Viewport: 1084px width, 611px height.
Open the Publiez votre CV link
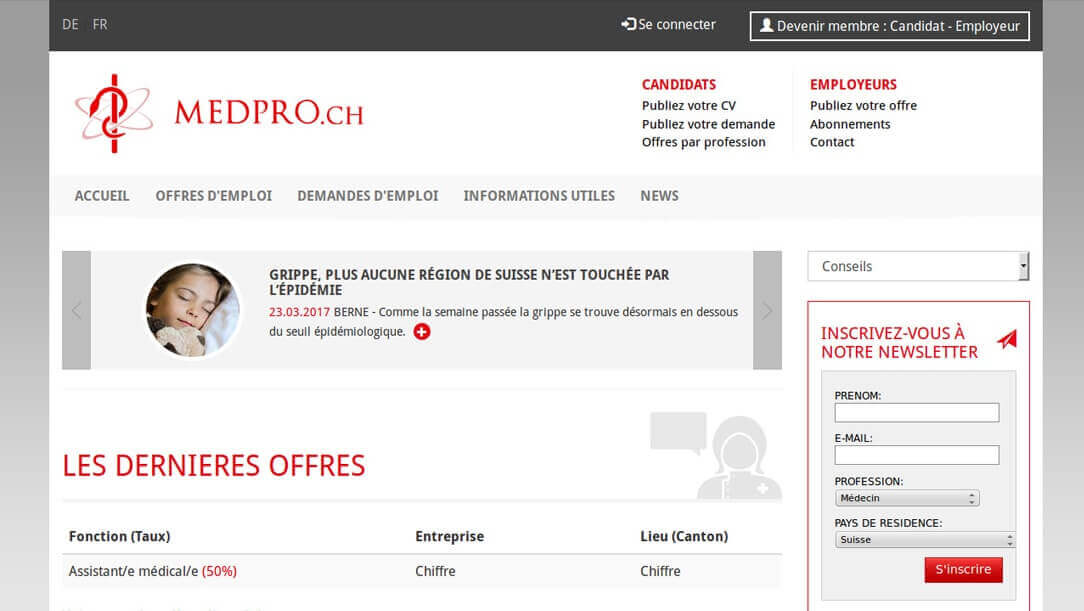[x=688, y=105]
